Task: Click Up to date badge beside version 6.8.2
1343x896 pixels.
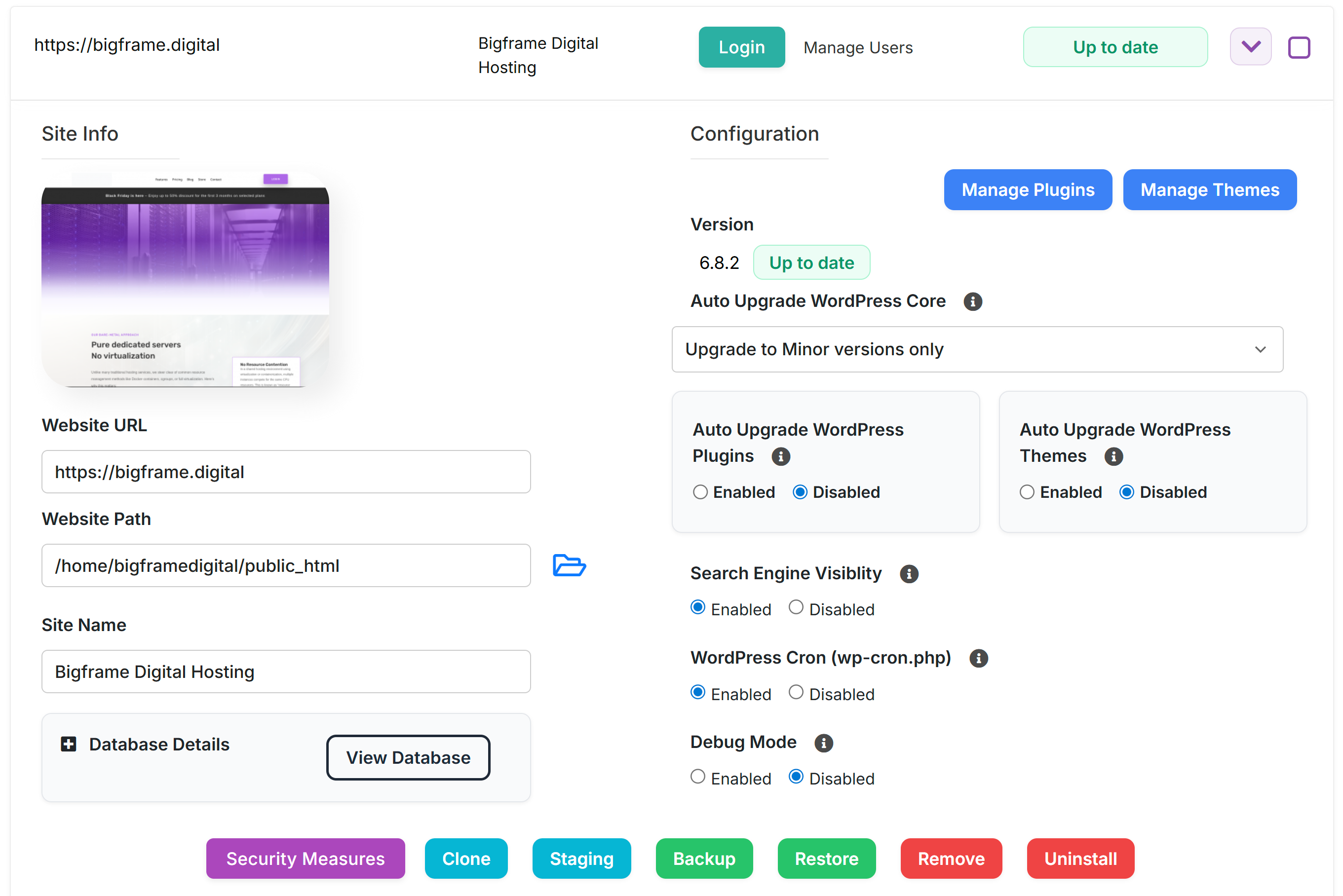Action: point(811,262)
